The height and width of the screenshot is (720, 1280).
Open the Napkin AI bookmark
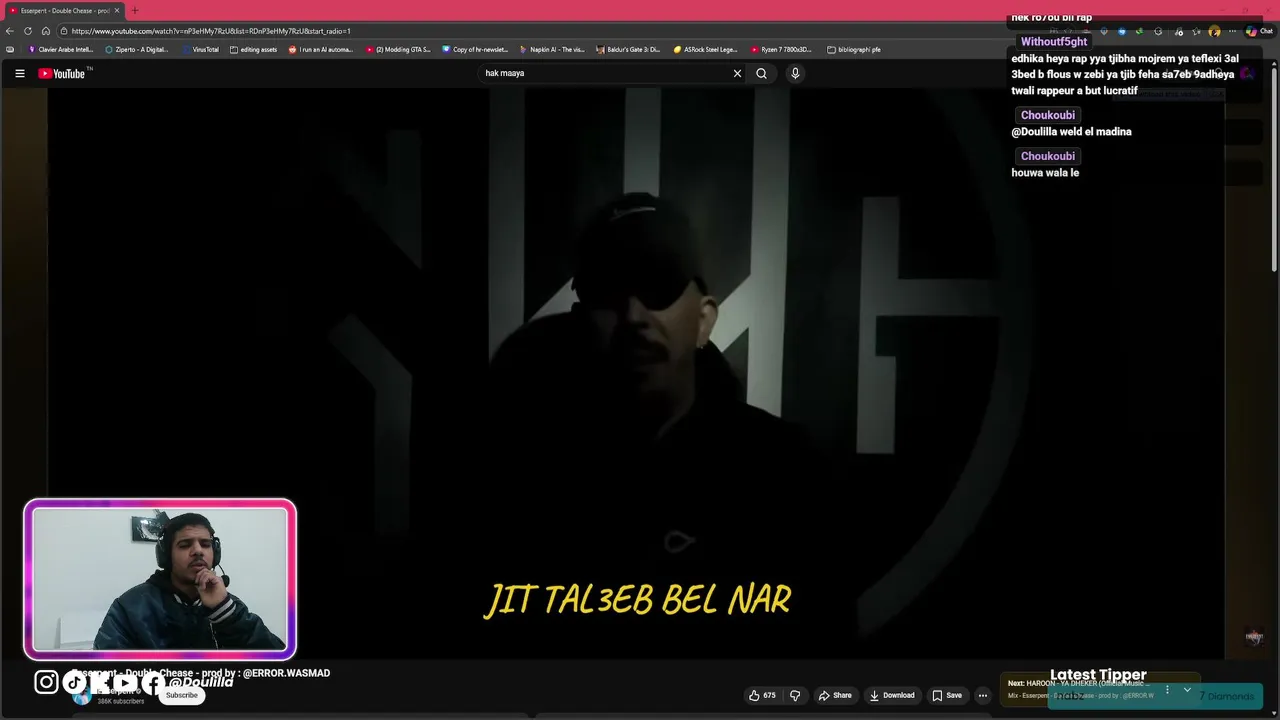pyautogui.click(x=552, y=49)
